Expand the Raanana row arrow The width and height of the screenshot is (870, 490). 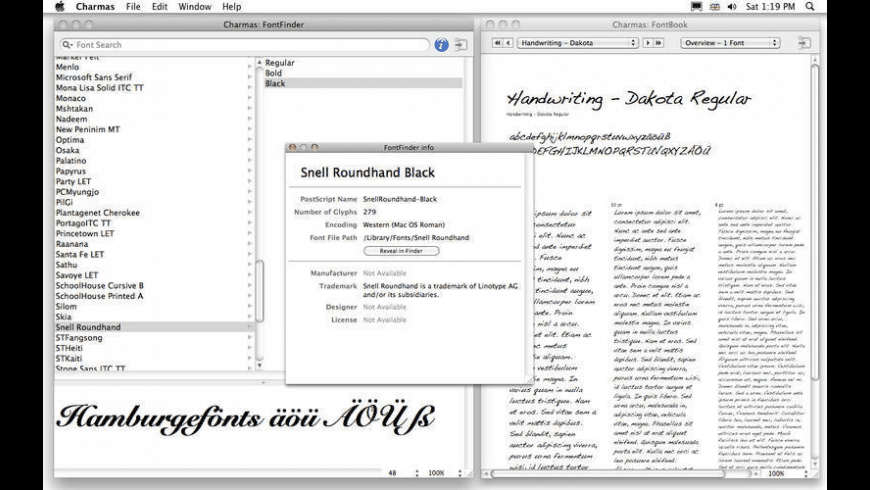[x=250, y=244]
